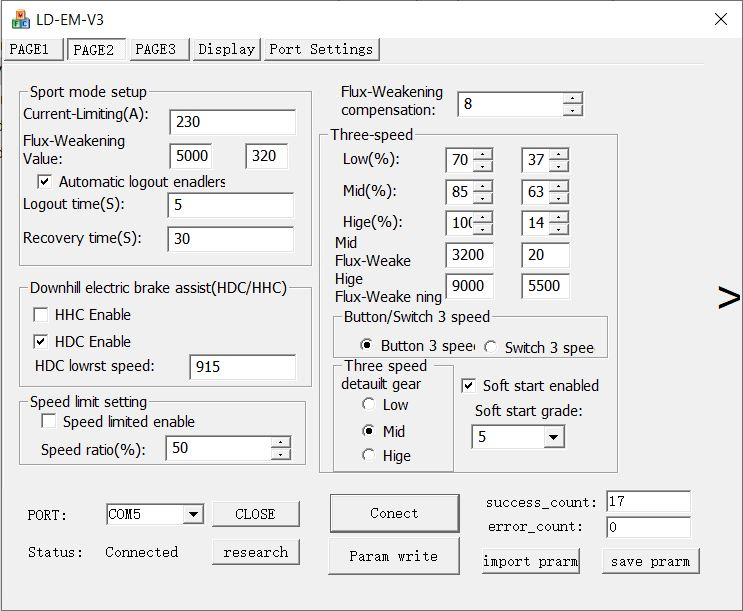Screen dimensions: 743x611
Task: Click the import prarm button
Action: point(530,561)
